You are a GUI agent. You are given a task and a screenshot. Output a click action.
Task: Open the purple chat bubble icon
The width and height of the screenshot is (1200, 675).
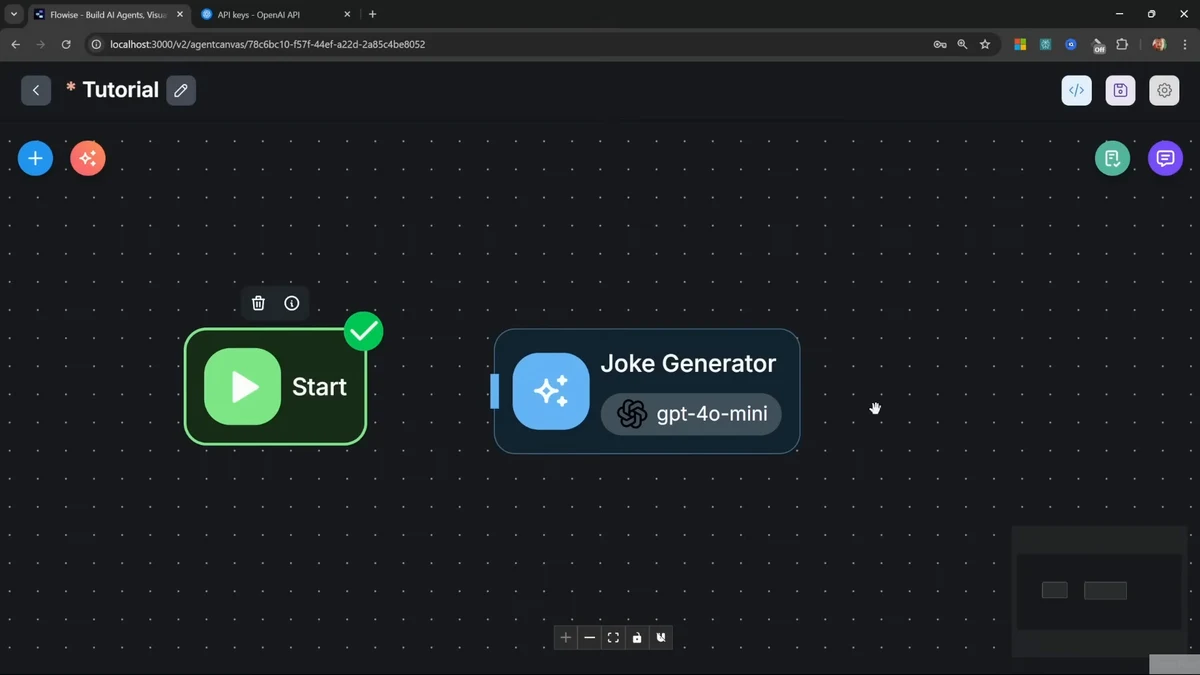(1165, 158)
